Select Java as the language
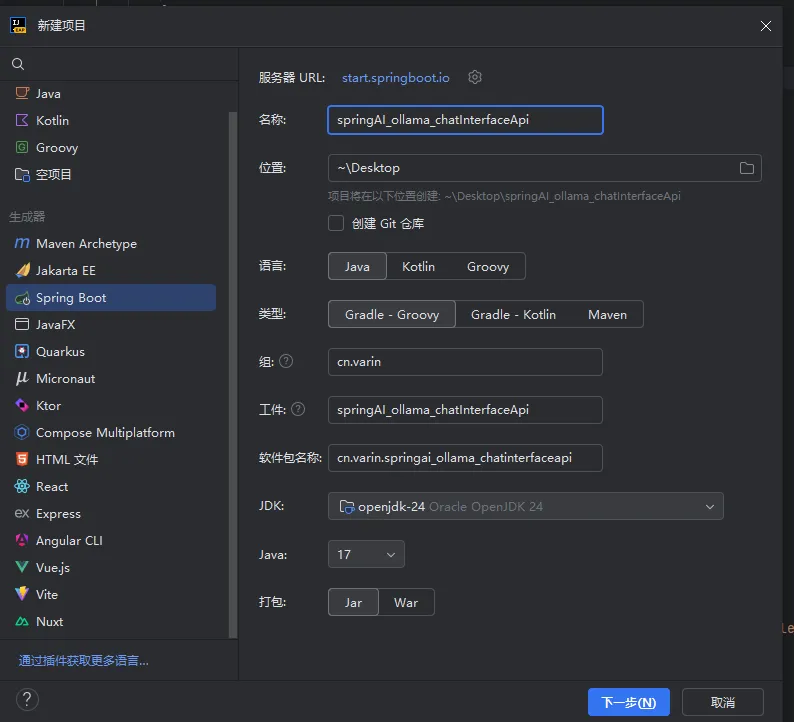794x722 pixels. point(357,266)
